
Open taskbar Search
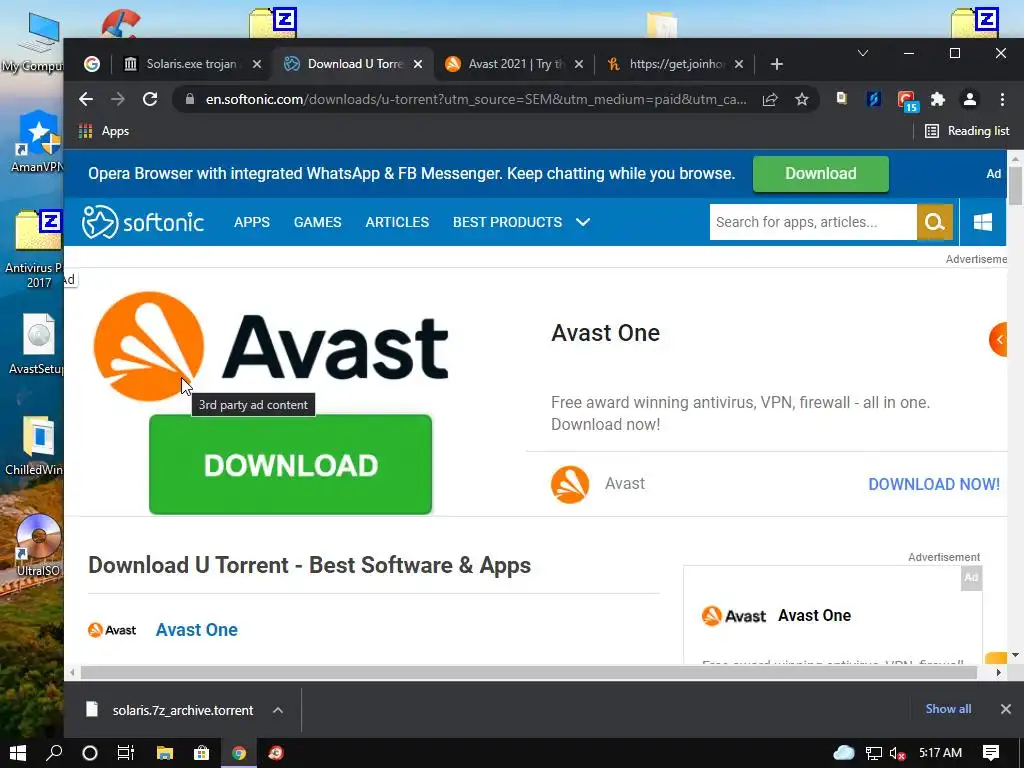click(x=54, y=753)
